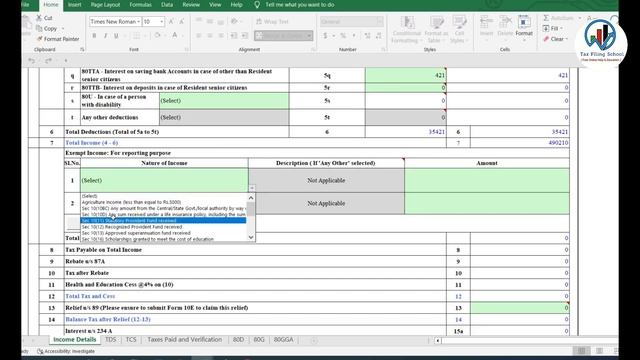Click the Accounting dollar format icon
Screen dimensions: 640x360
coord(325,36)
